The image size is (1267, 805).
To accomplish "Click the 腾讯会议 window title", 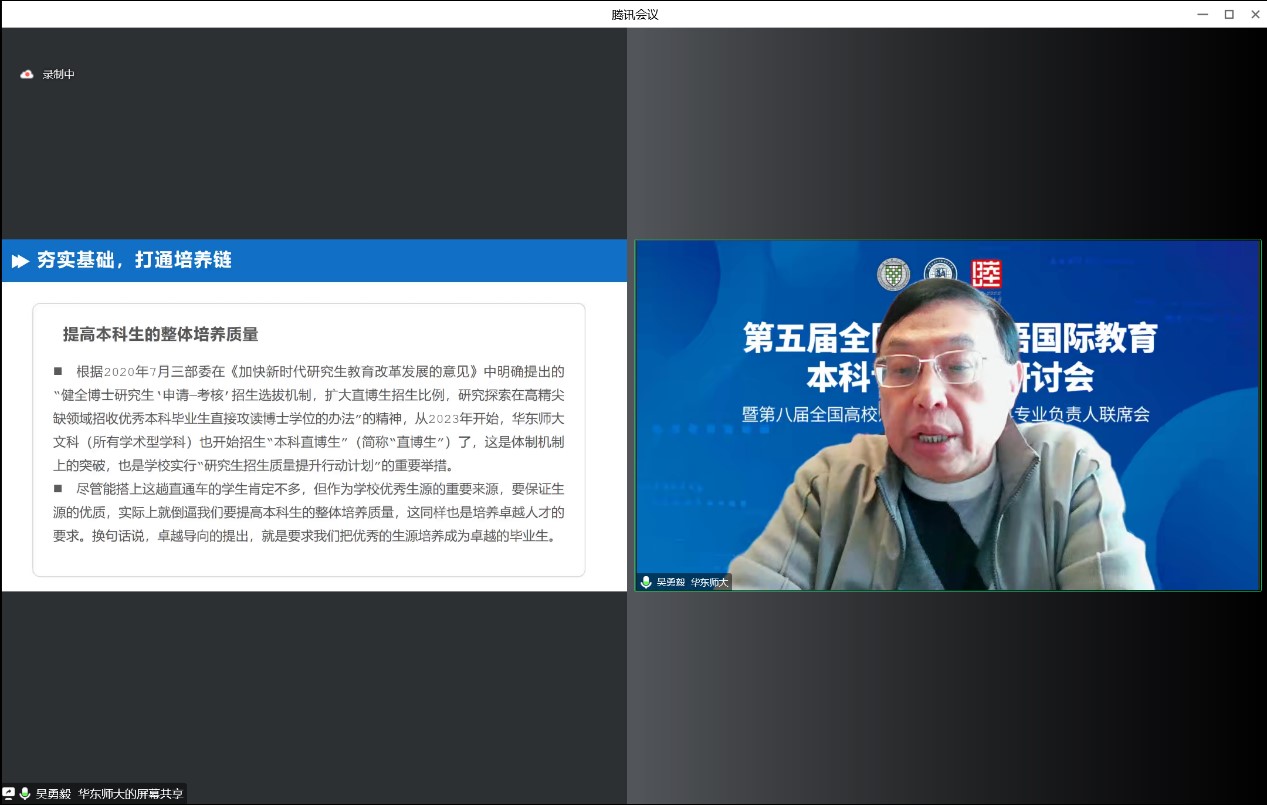I will 634,14.
